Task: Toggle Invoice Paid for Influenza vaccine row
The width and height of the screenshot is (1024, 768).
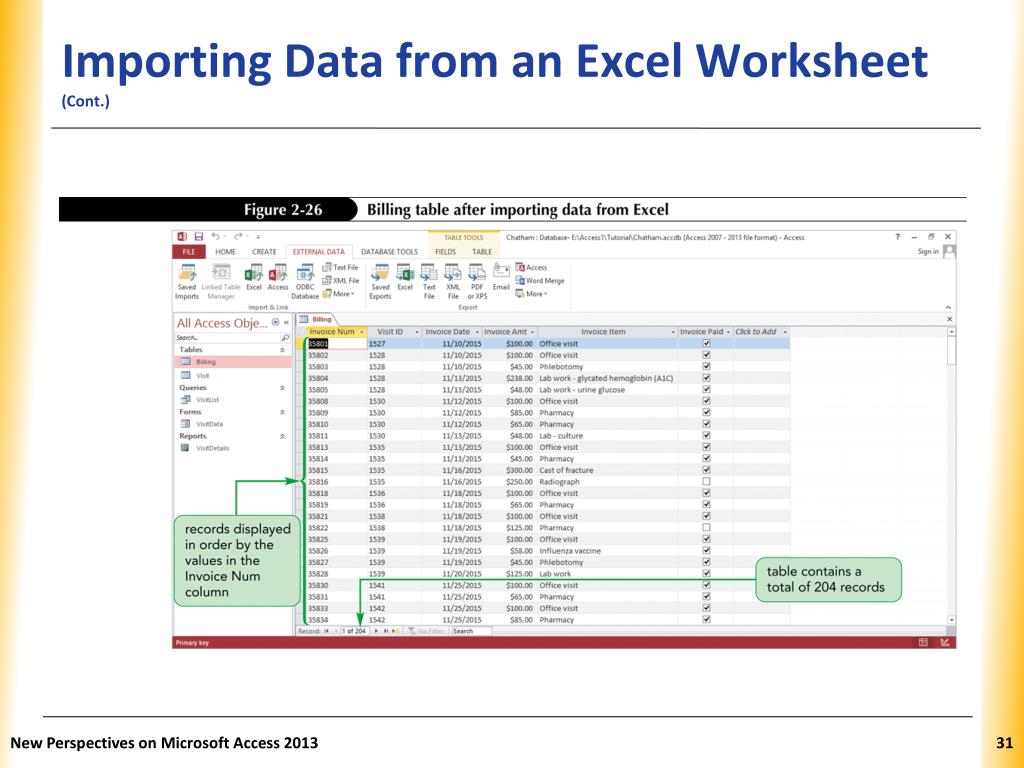Action: [x=706, y=551]
